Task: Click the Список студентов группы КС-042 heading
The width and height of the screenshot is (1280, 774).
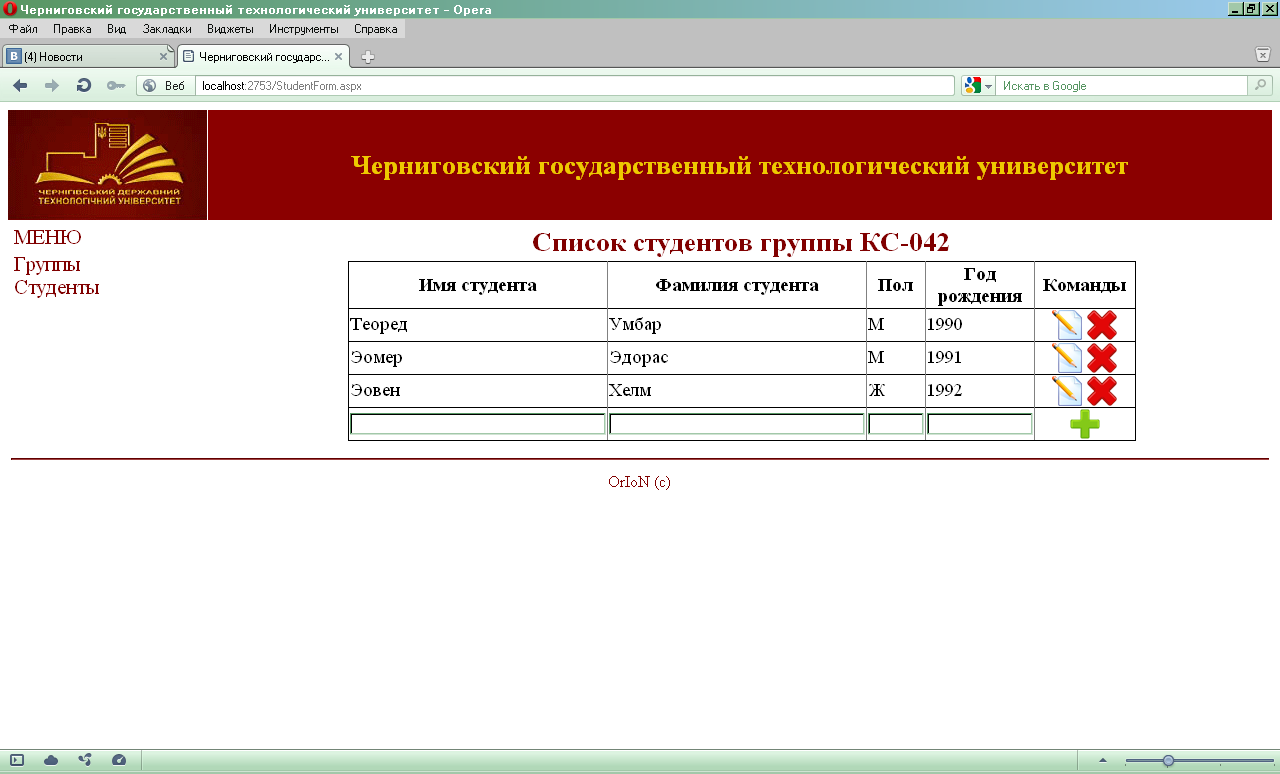Action: pos(741,242)
